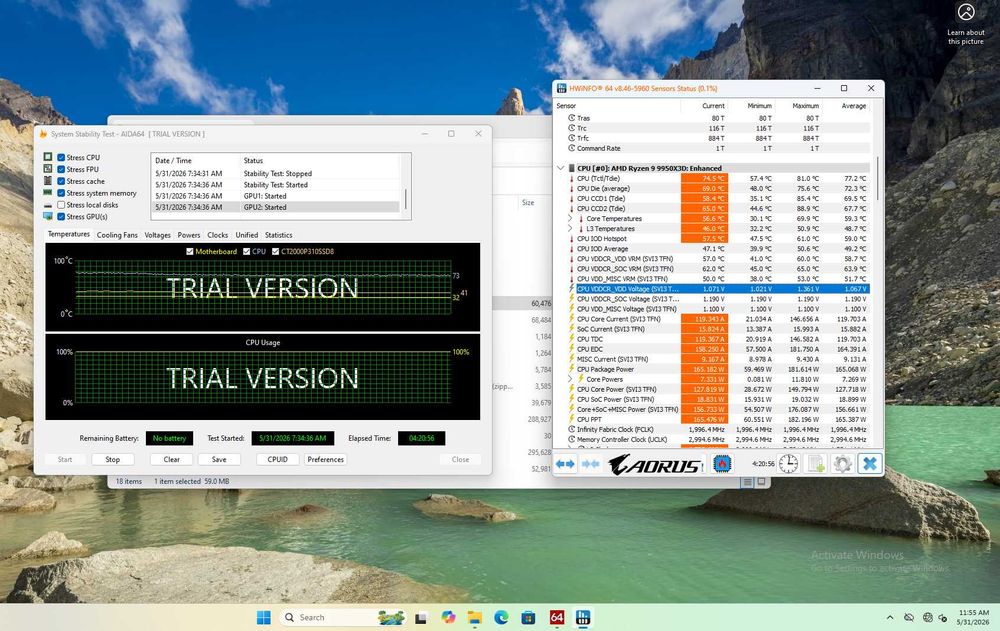The width and height of the screenshot is (1000, 631).
Task: Show hidden system tray icons chevron
Action: coord(890,617)
